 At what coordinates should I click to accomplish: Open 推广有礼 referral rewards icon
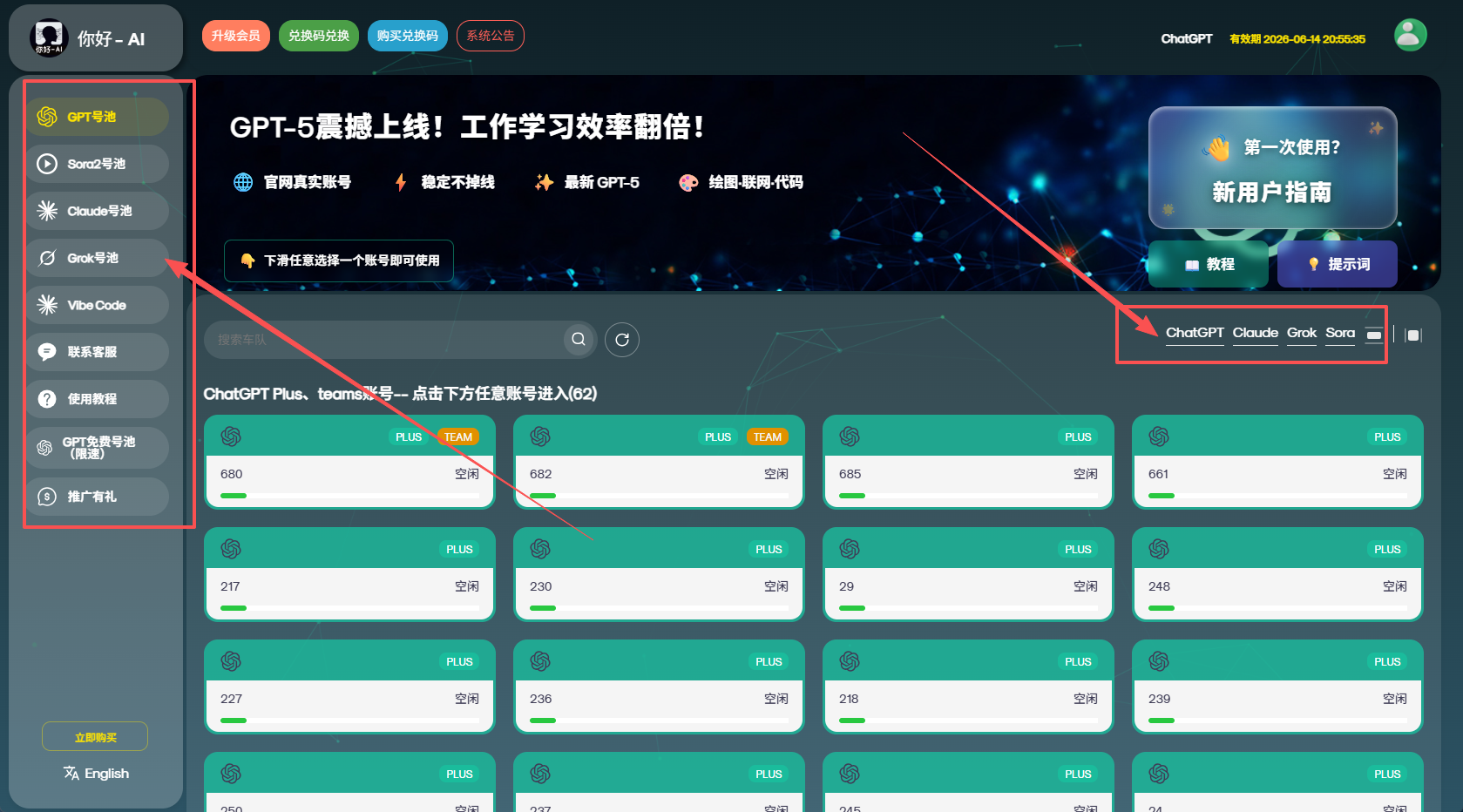click(x=46, y=496)
